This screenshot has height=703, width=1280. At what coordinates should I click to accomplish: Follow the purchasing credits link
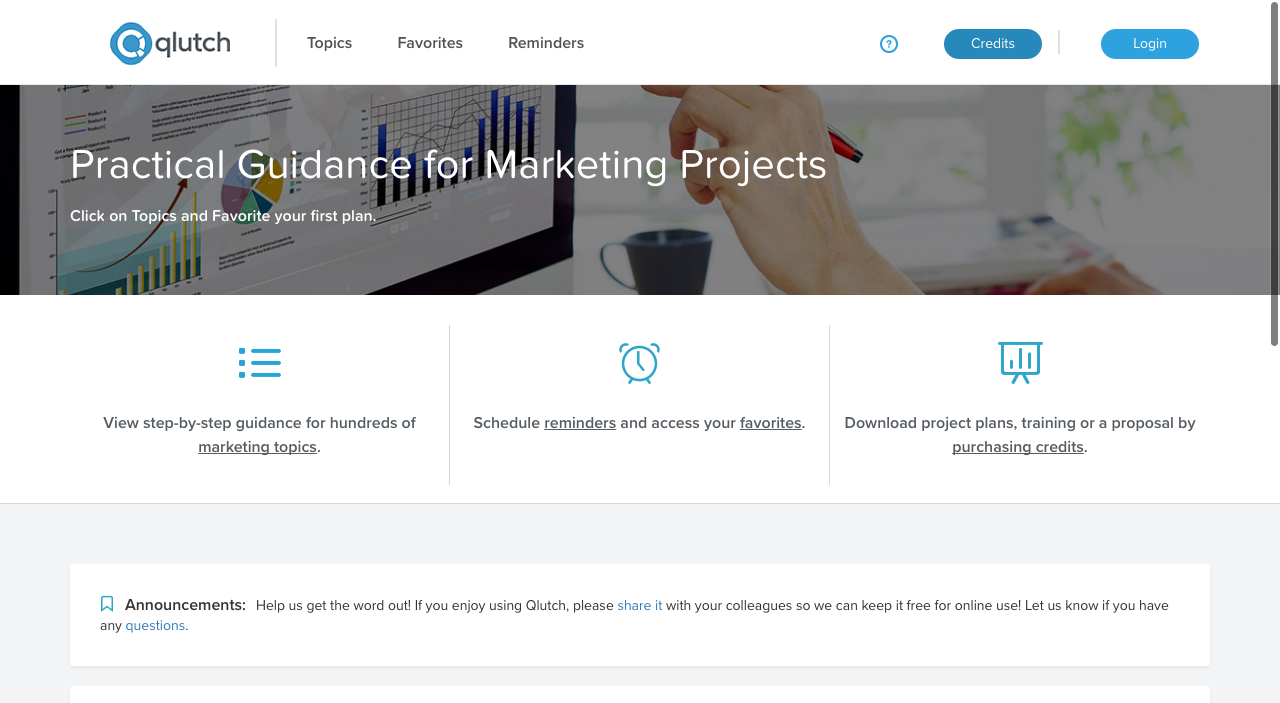1018,447
